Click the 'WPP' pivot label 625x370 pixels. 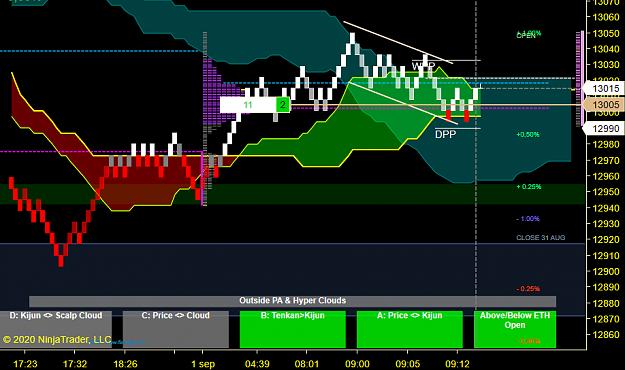(x=423, y=66)
